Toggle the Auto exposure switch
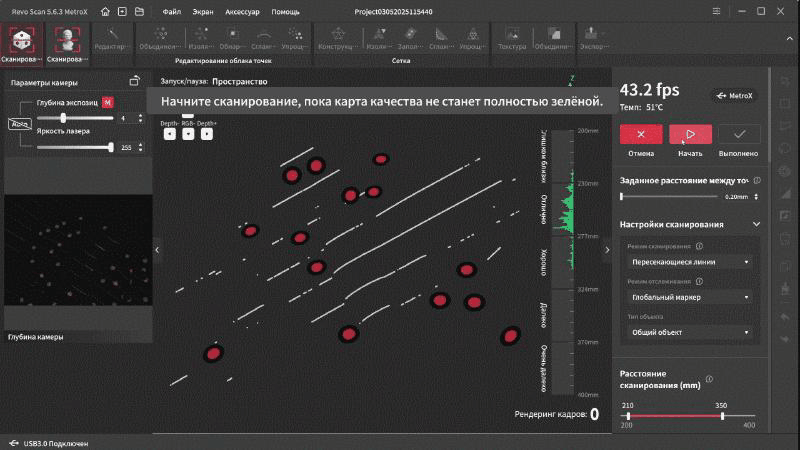The image size is (800, 450). (x=19, y=124)
